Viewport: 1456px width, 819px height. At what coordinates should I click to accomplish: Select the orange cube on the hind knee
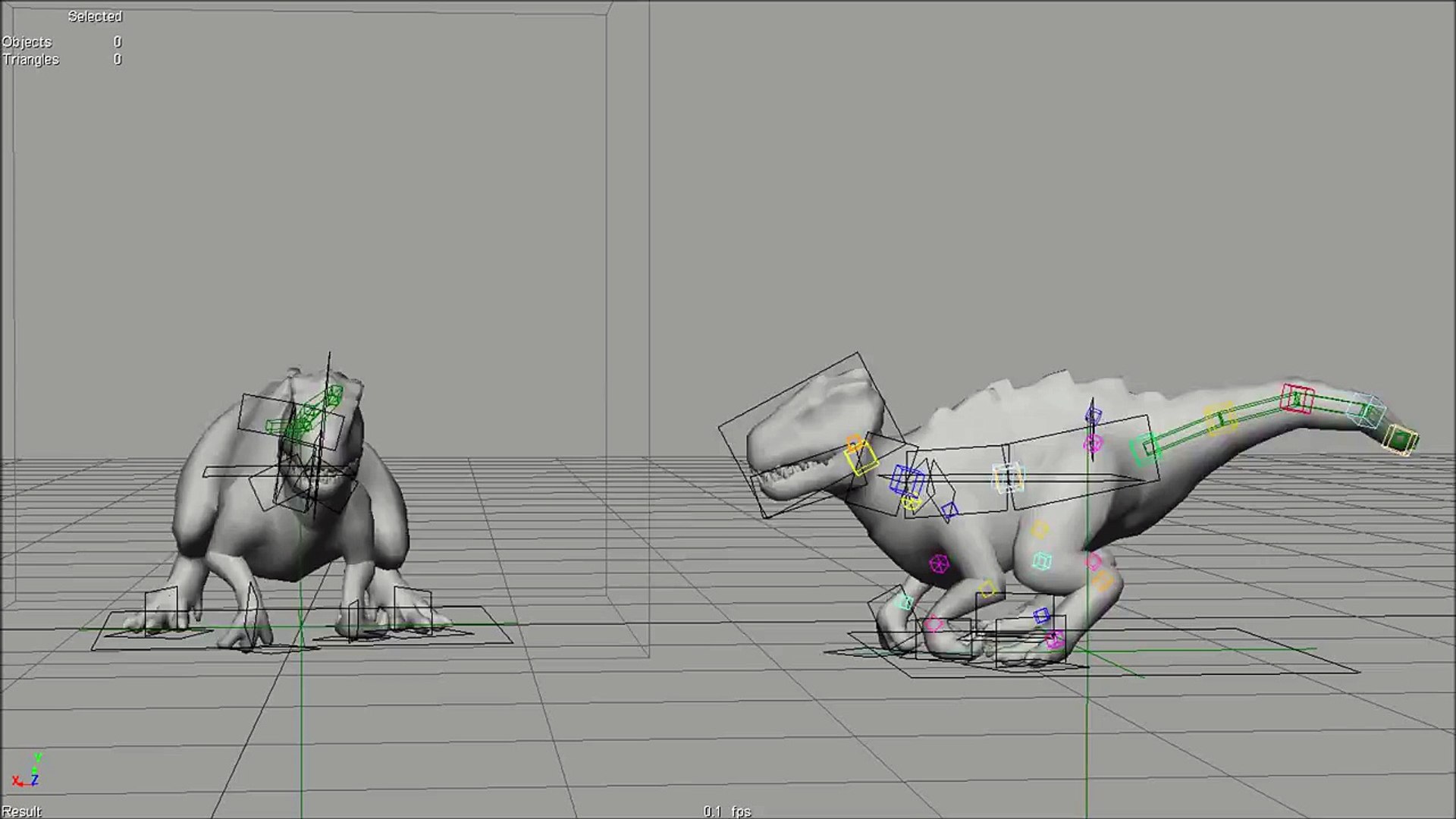pyautogui.click(x=1103, y=582)
